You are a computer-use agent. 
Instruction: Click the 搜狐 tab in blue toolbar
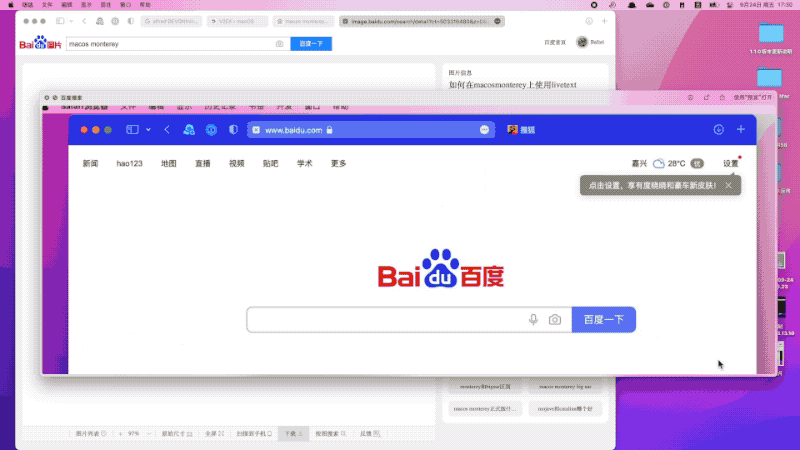pyautogui.click(x=521, y=130)
